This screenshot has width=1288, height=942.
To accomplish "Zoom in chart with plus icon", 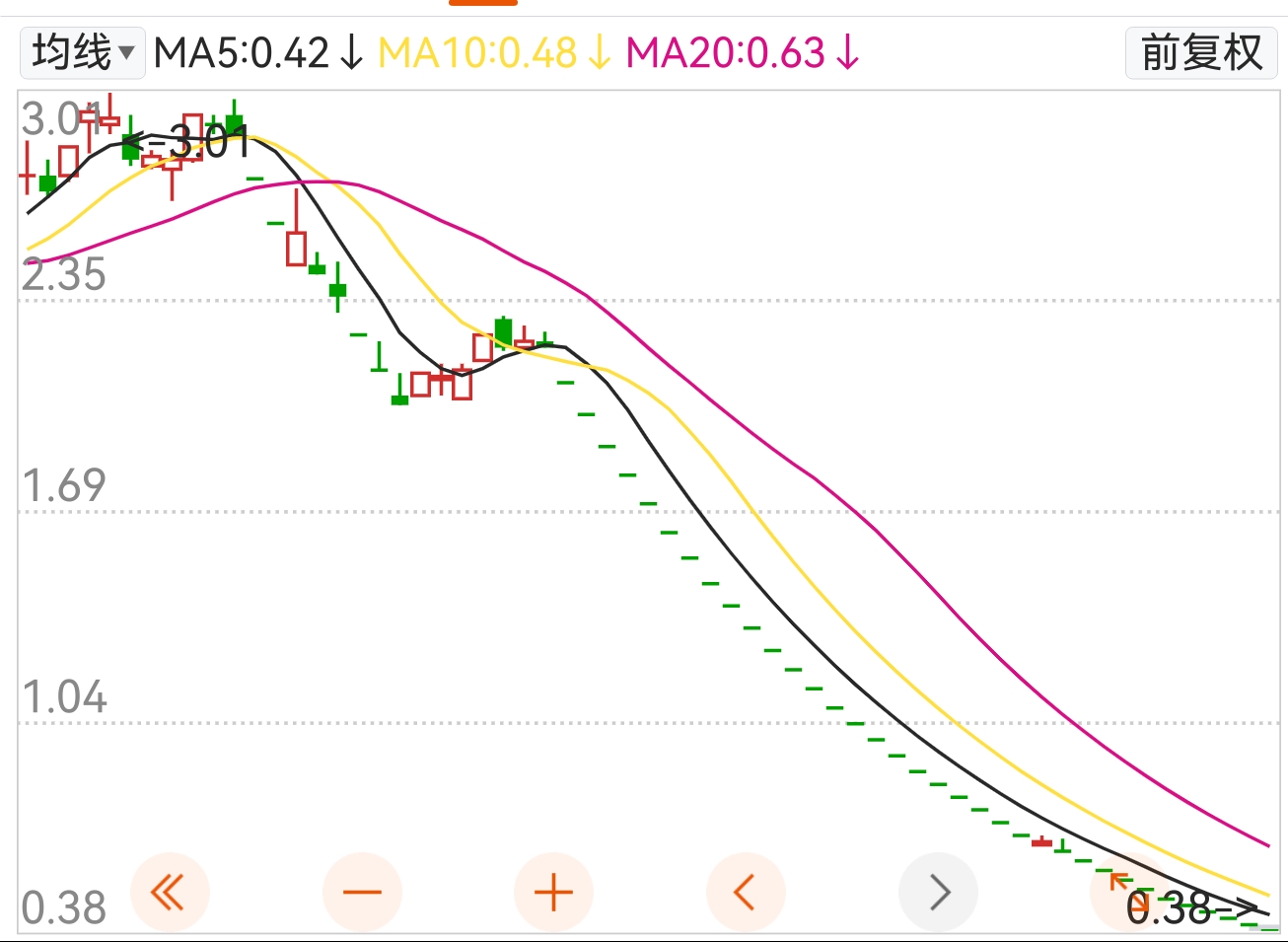I will pos(553,893).
